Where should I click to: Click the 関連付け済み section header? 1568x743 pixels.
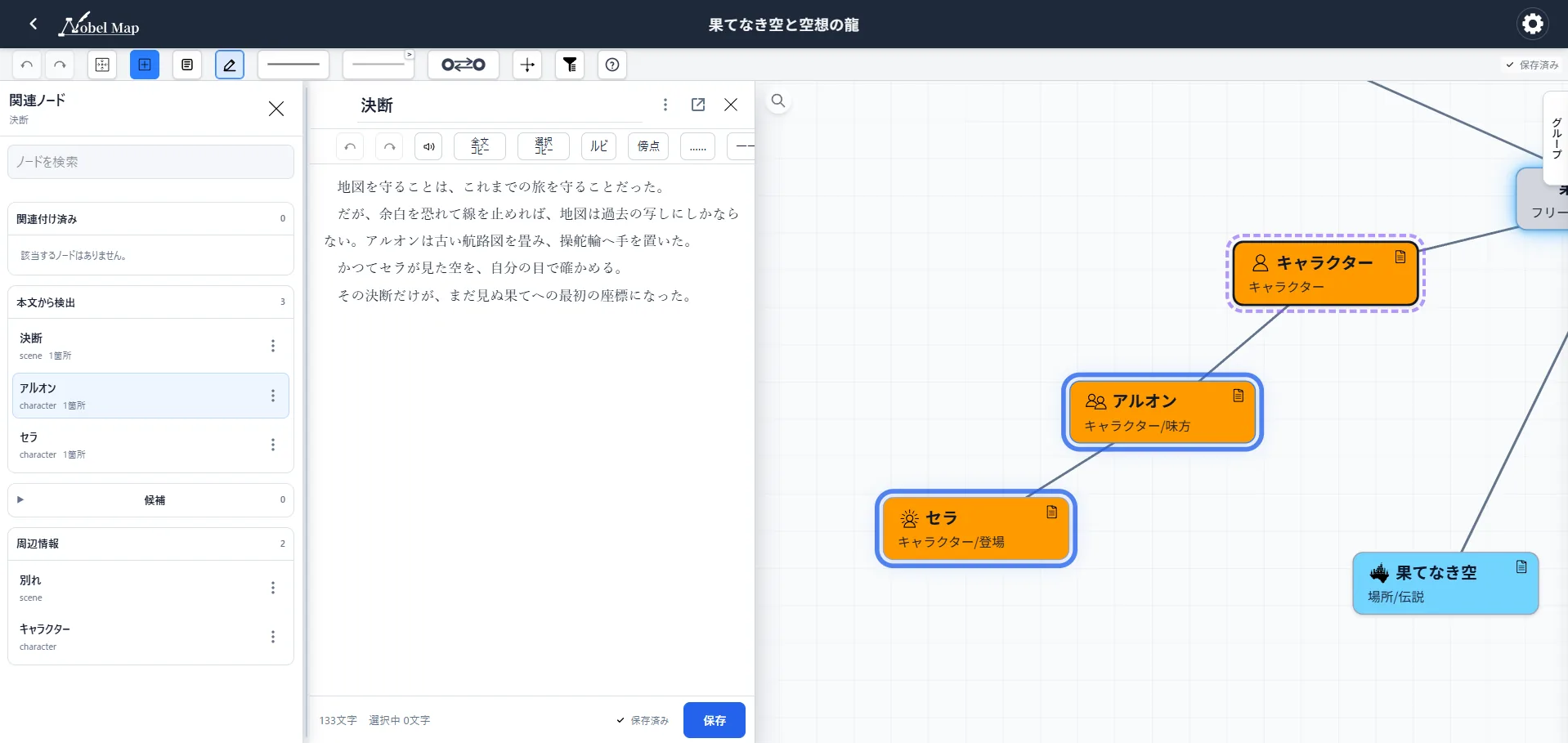(150, 219)
